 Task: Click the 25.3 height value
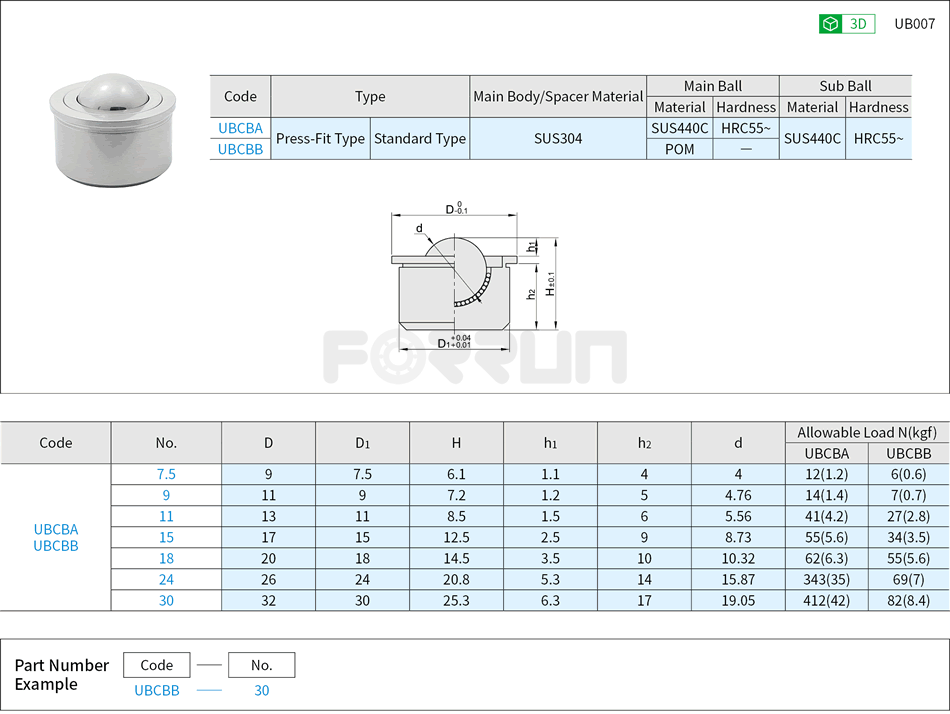point(456,601)
